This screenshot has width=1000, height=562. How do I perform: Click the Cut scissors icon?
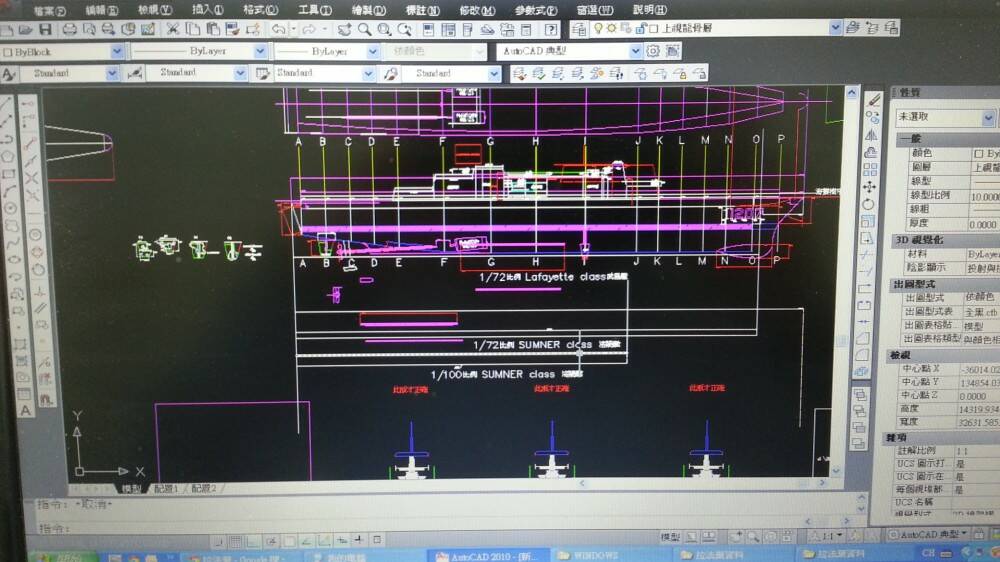tap(173, 30)
